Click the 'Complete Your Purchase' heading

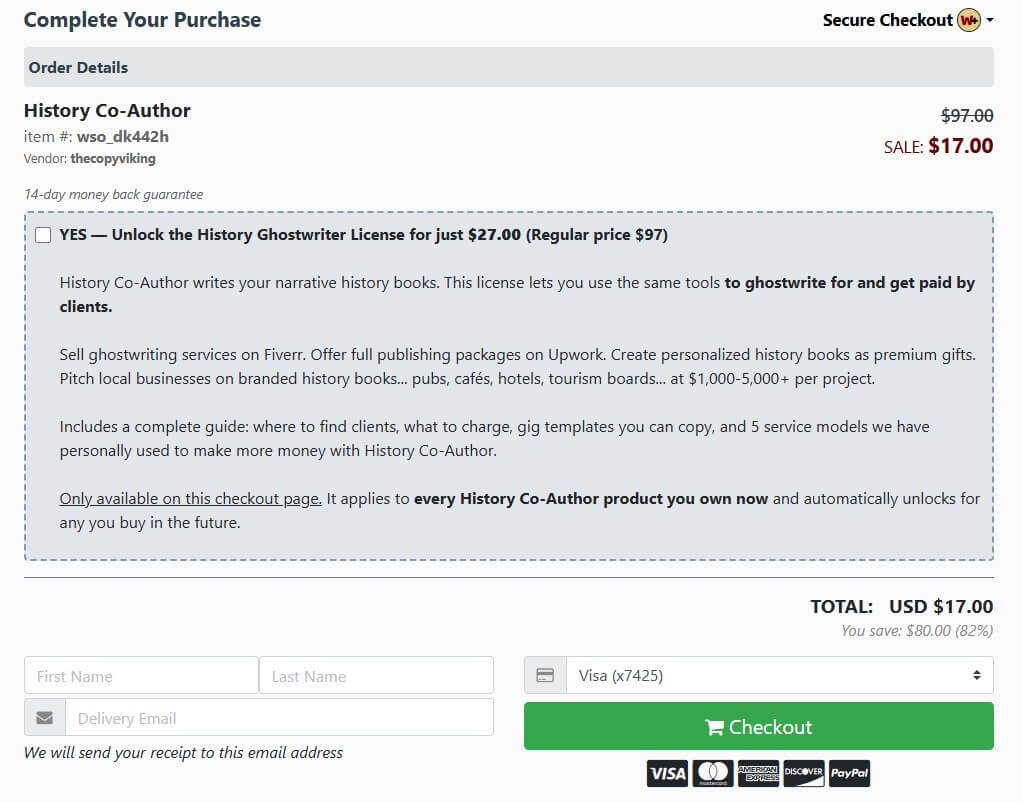click(x=142, y=20)
